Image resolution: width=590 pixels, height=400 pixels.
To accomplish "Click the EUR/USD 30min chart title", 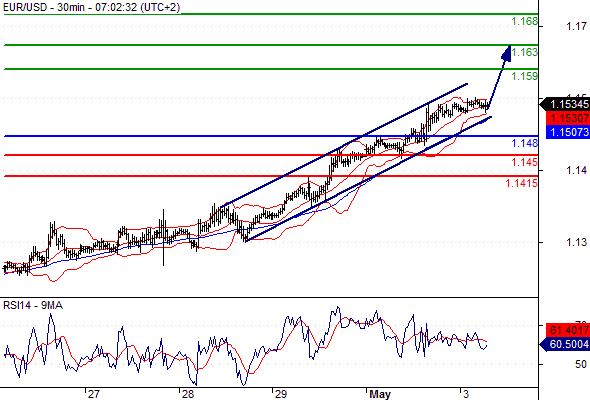I will tap(91, 7).
